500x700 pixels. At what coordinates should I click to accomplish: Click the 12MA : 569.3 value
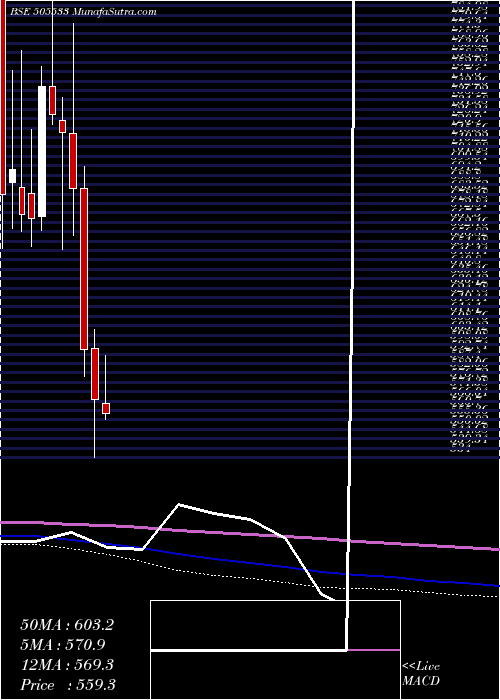click(67, 665)
